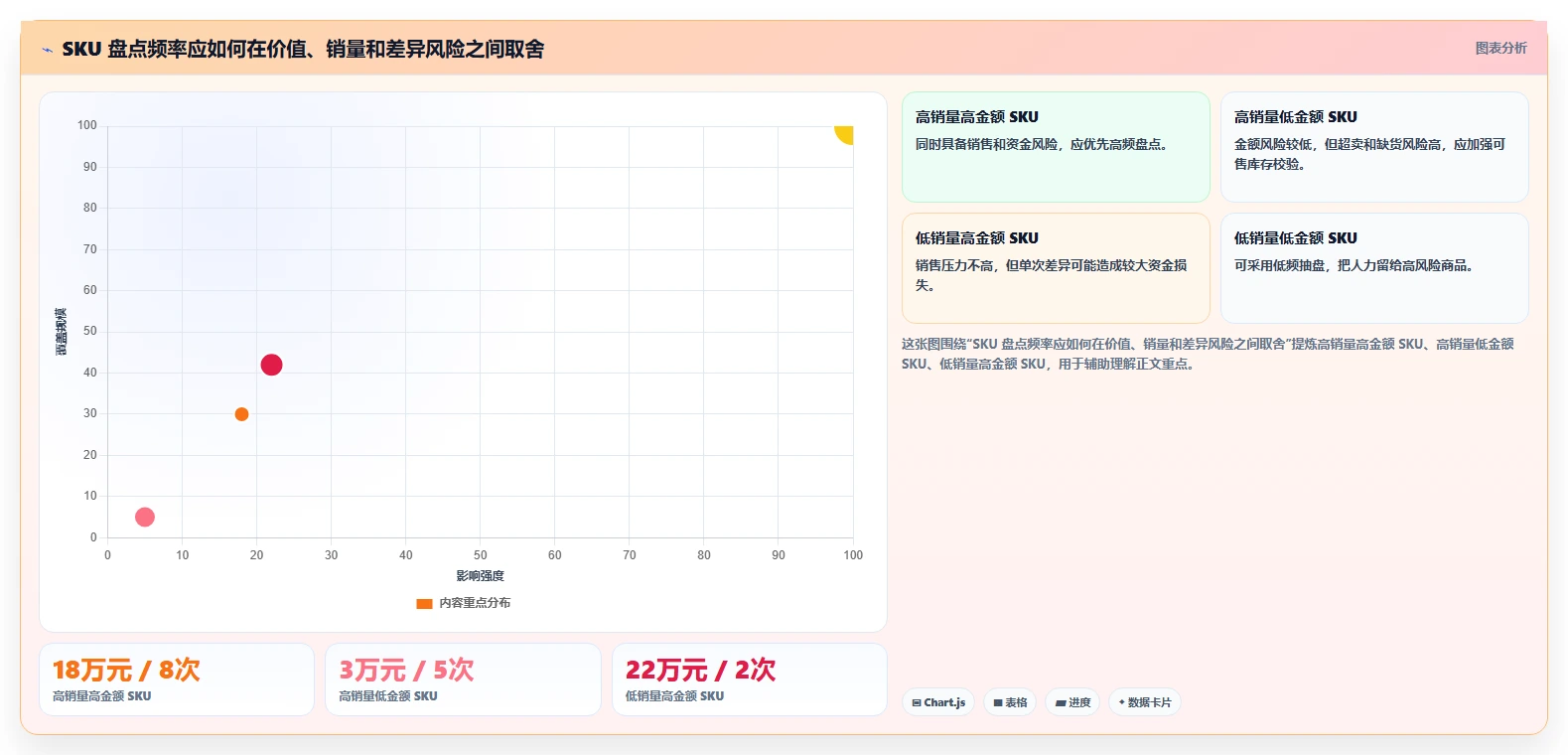Click the 图表分析 label in header
This screenshot has height=755, width=1568.
pos(1500,48)
